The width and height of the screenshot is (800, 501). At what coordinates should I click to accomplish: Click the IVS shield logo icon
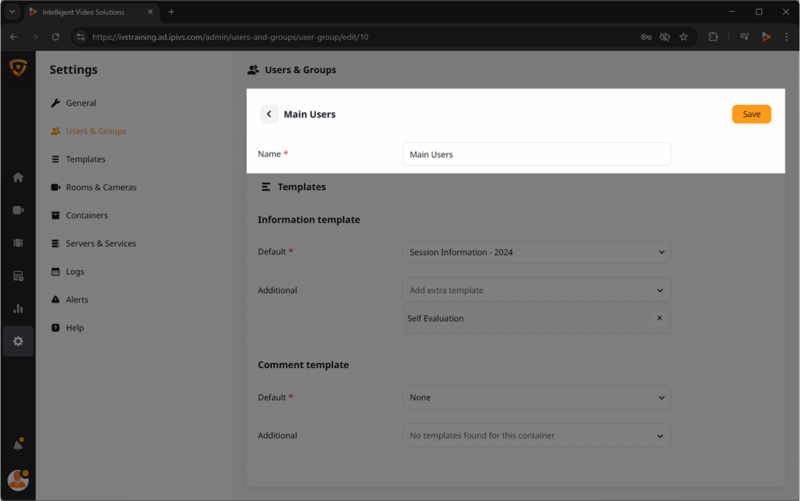18,68
